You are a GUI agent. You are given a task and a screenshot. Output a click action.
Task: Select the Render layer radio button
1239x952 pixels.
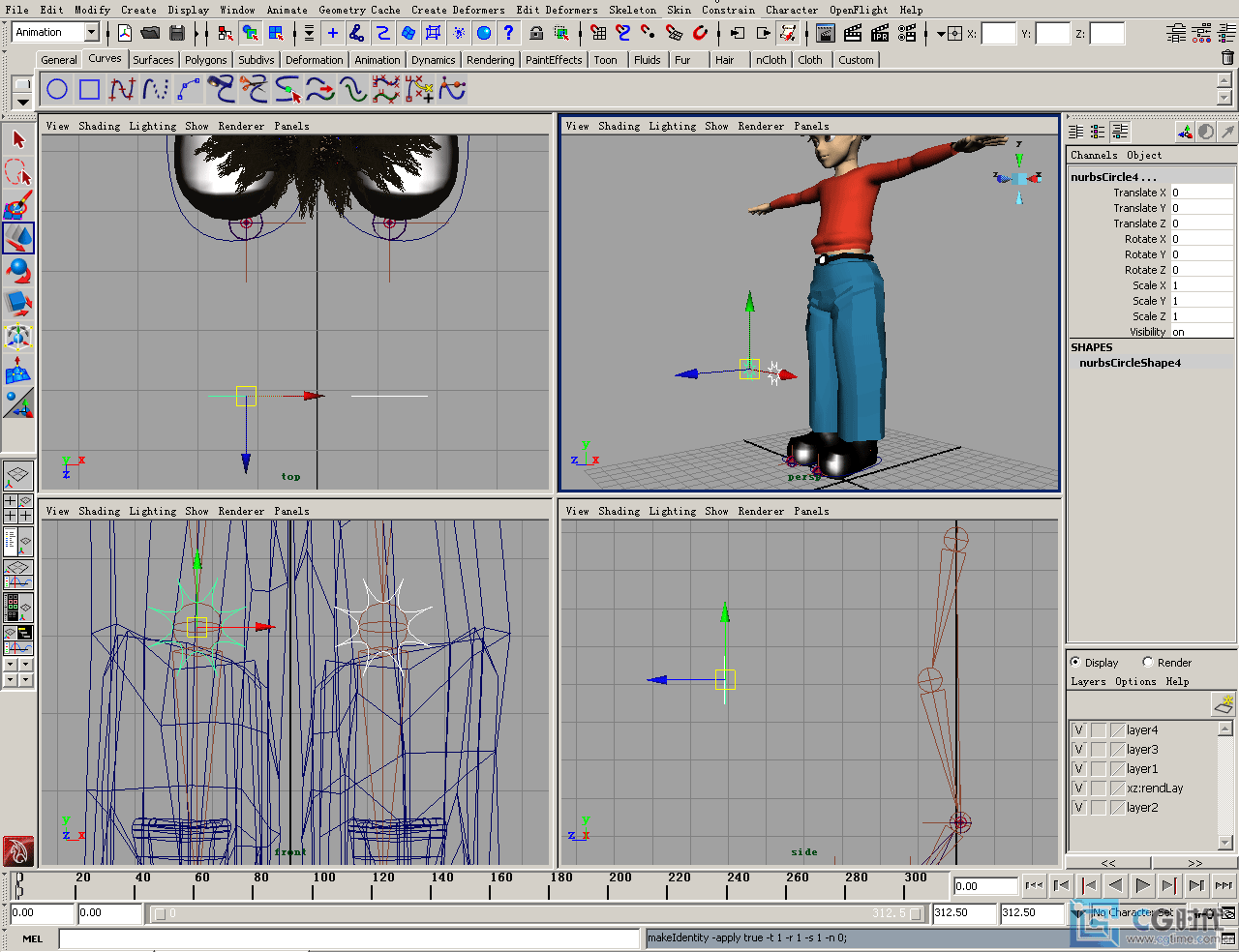pos(1148,662)
